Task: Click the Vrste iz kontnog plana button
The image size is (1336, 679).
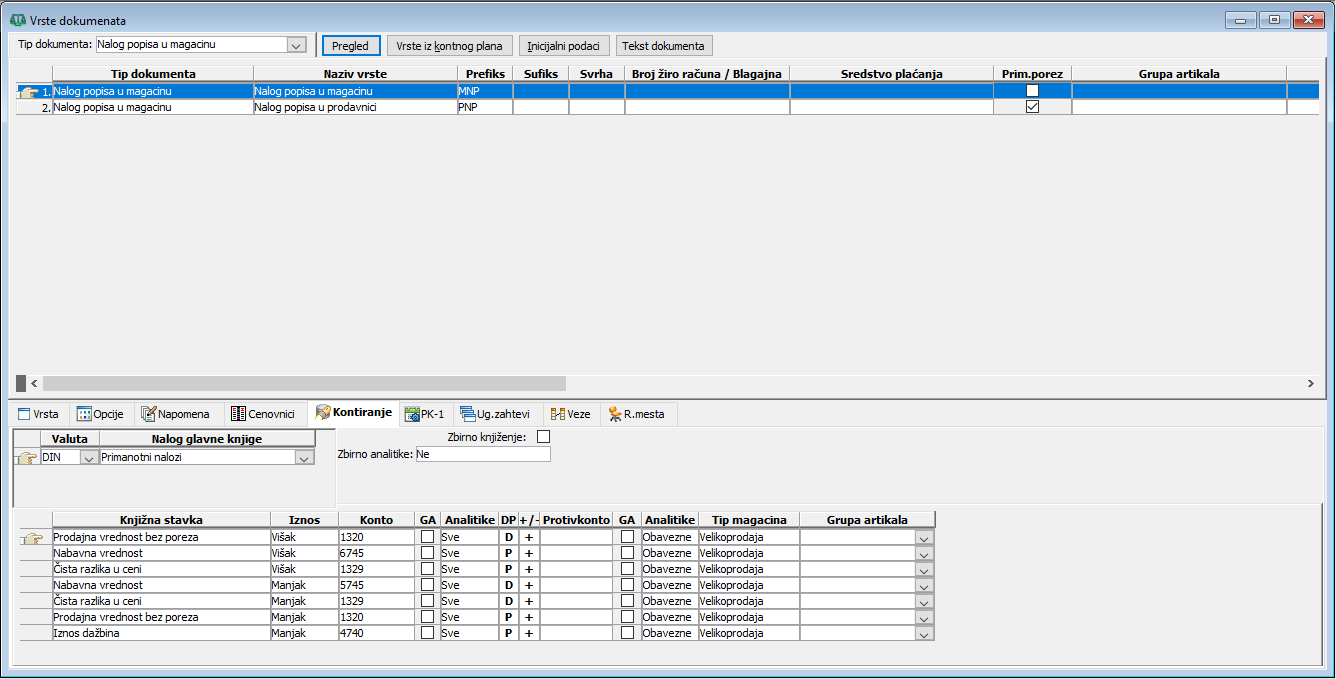Action: [450, 46]
